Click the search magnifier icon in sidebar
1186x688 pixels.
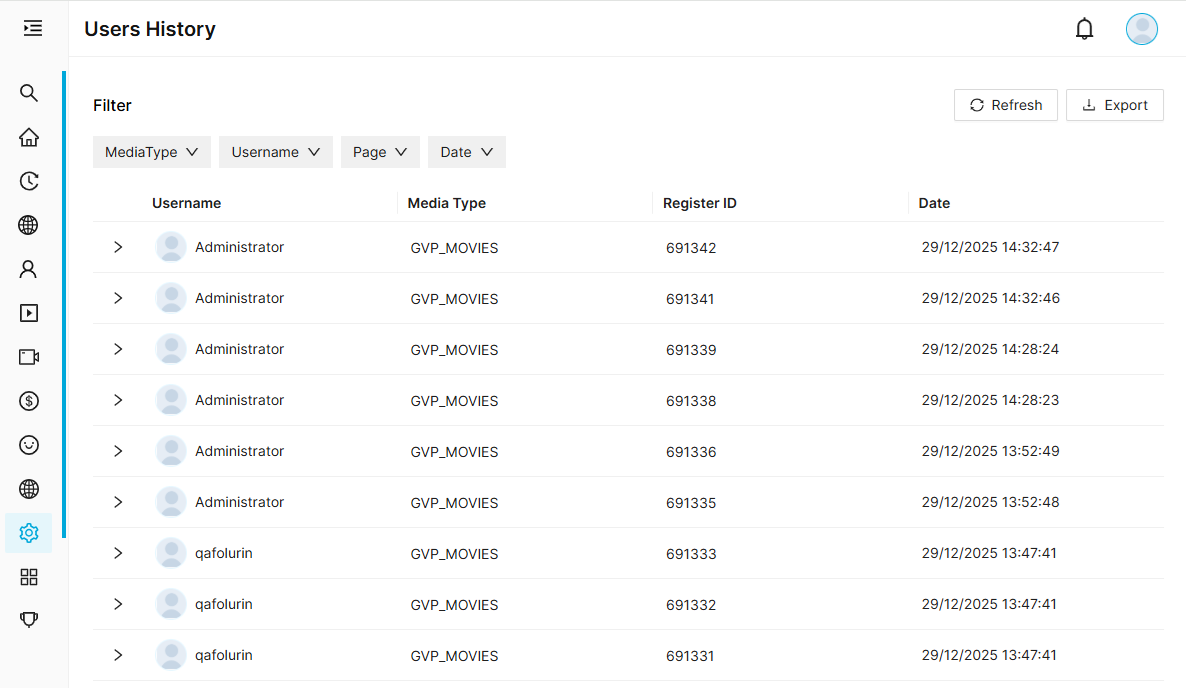[x=29, y=93]
